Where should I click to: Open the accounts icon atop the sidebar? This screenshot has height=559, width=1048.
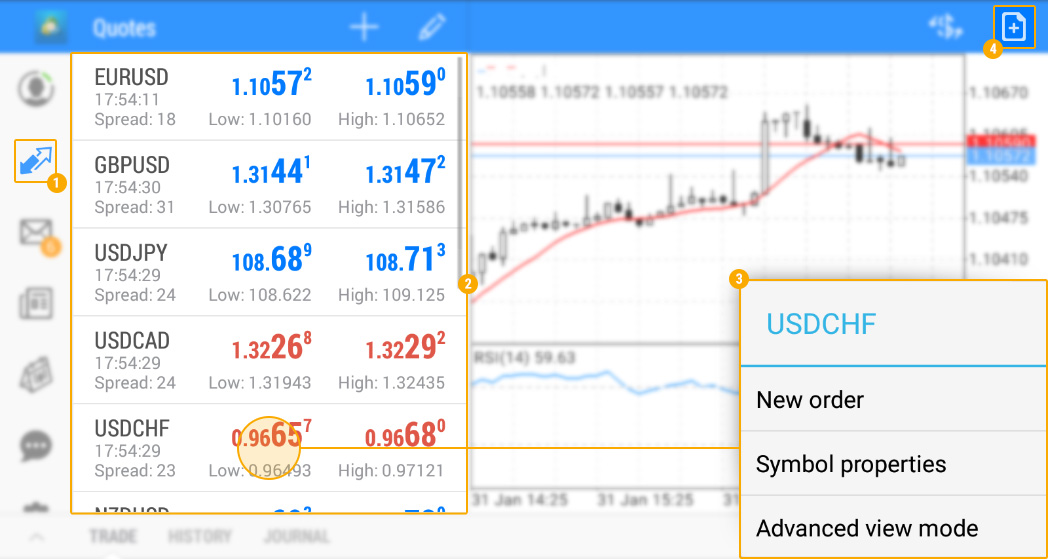(36, 88)
